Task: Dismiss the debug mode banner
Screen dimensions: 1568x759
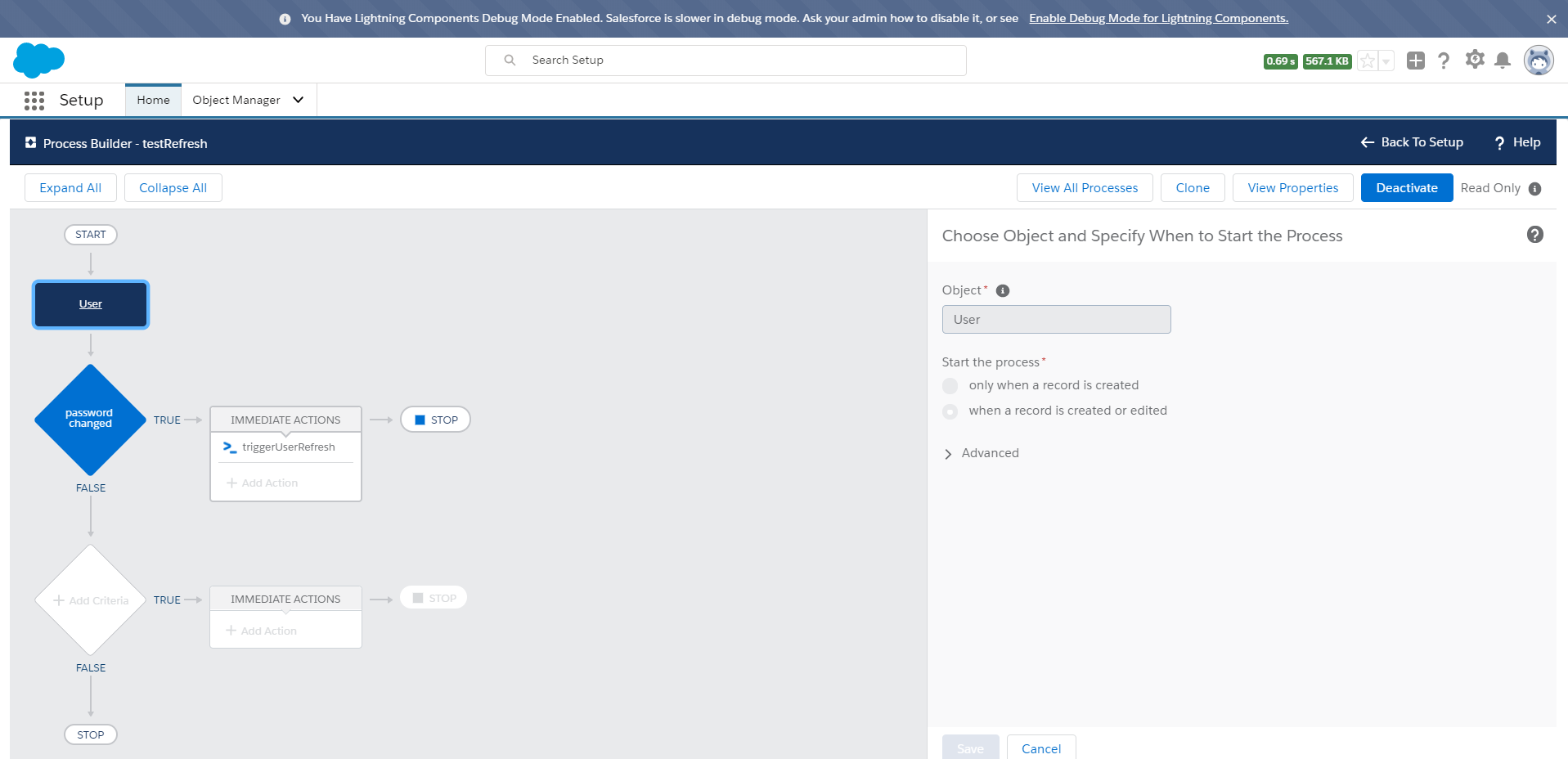Action: [1552, 19]
